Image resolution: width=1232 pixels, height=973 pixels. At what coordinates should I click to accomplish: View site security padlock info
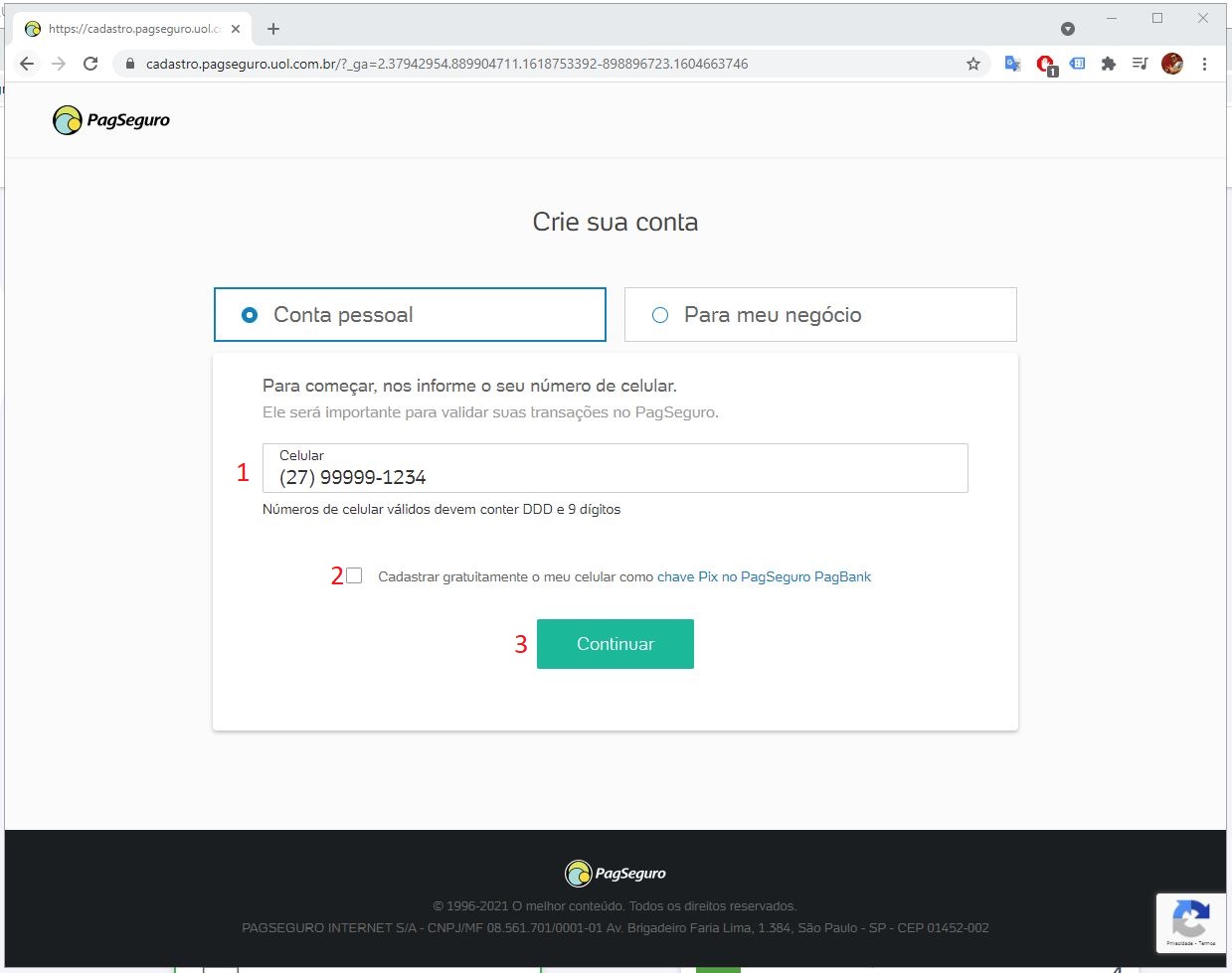coord(129,64)
